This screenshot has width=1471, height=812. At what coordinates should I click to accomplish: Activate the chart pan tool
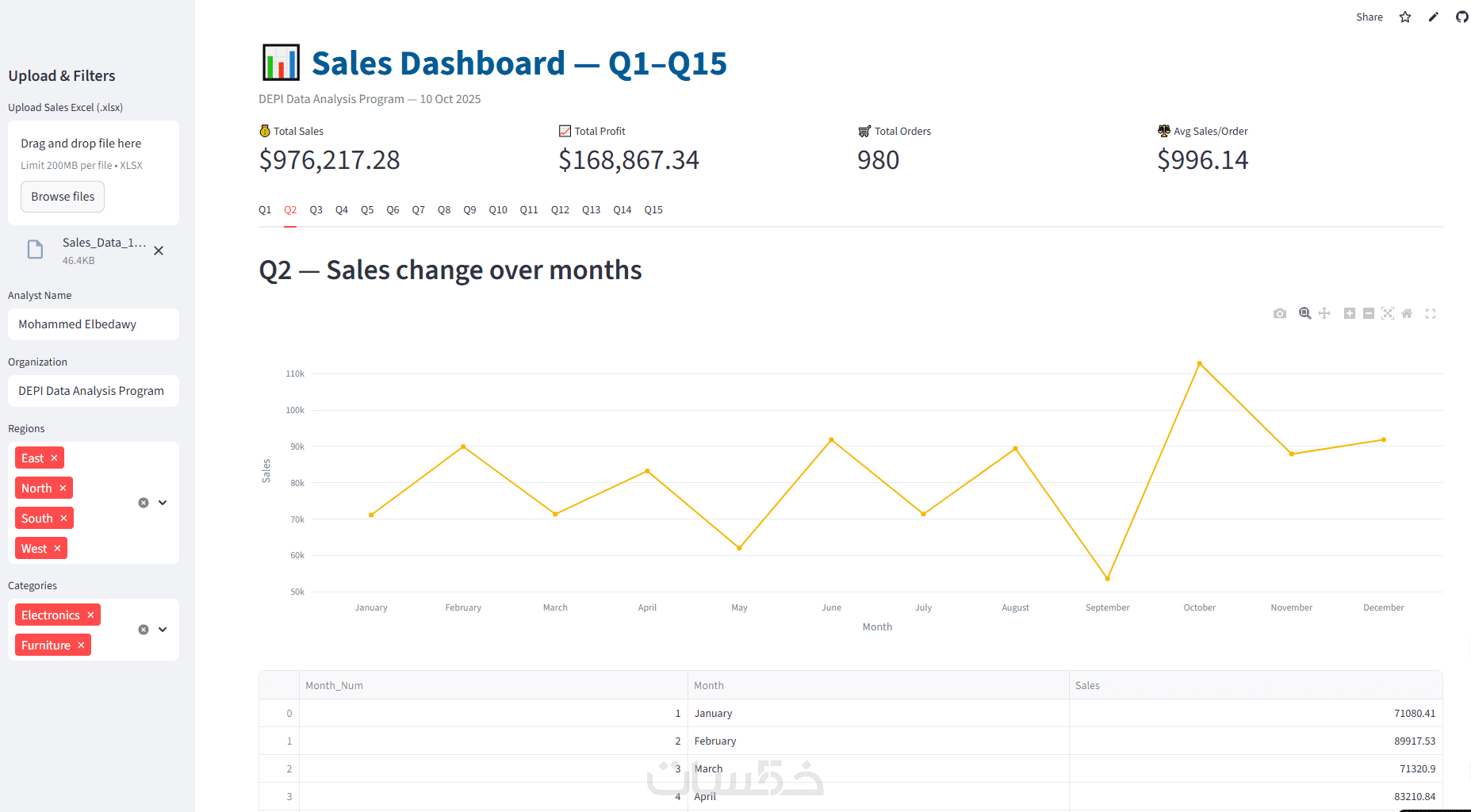point(1324,313)
